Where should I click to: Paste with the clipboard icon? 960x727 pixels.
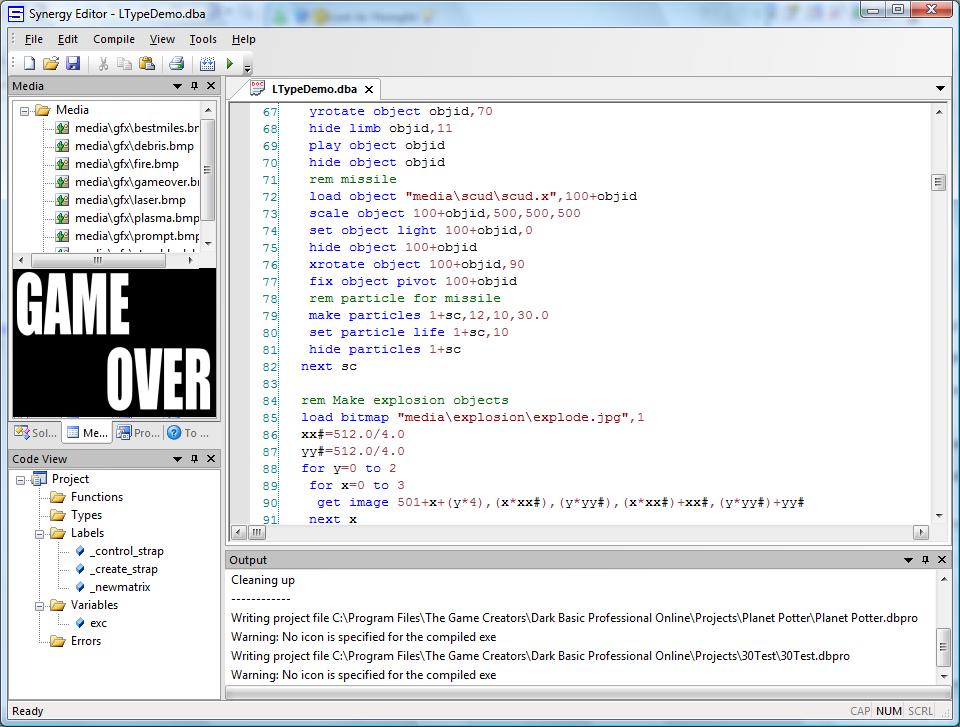click(146, 63)
